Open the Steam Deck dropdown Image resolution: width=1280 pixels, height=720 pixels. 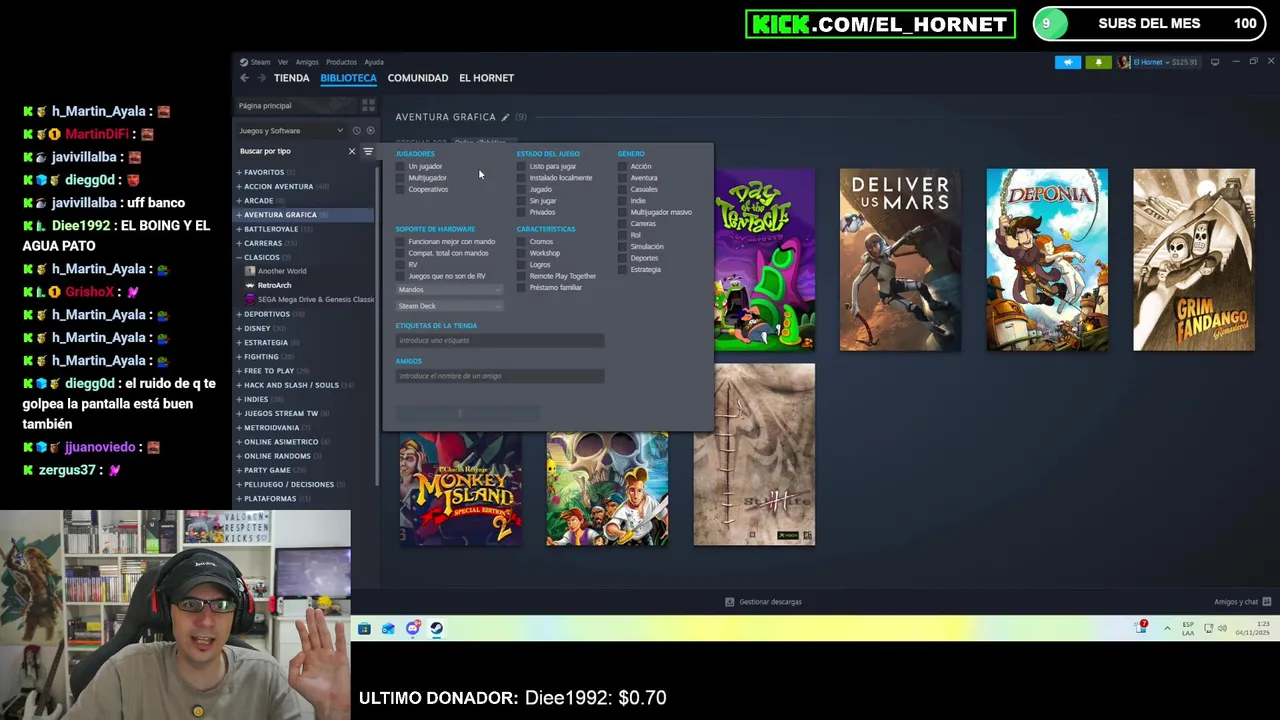449,306
